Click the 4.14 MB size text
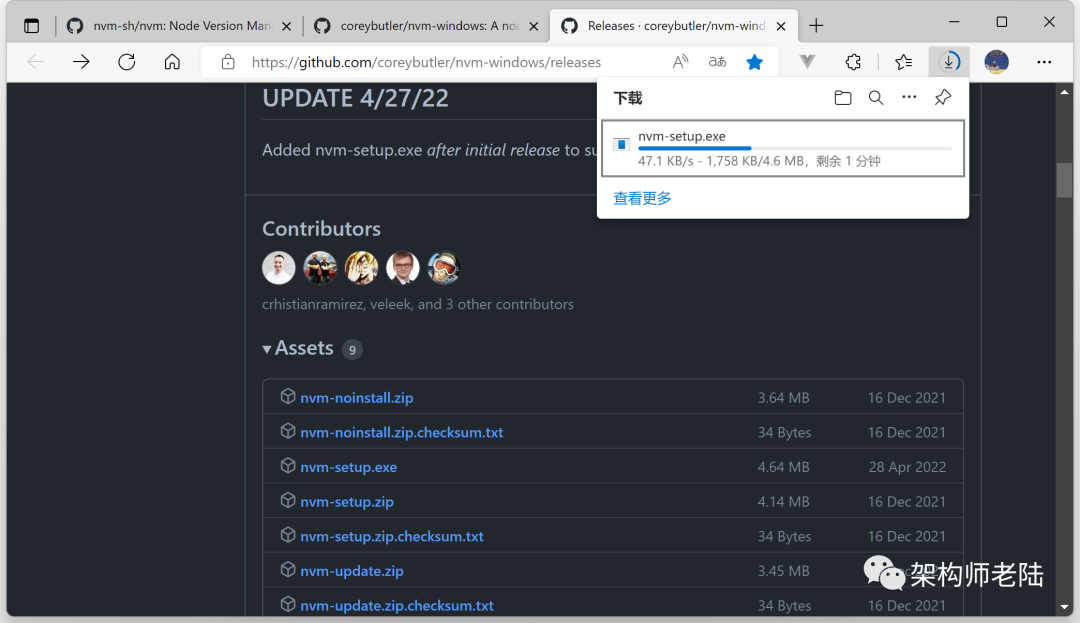1080x623 pixels. (783, 502)
